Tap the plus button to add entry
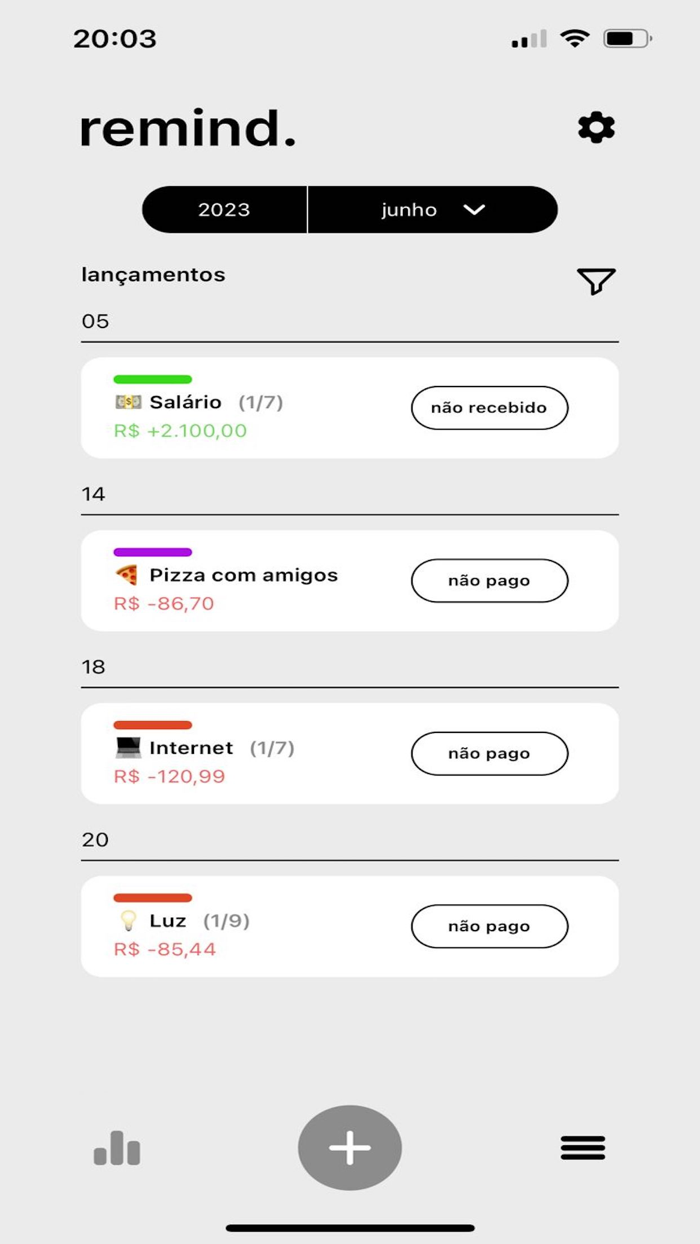 coord(349,1148)
